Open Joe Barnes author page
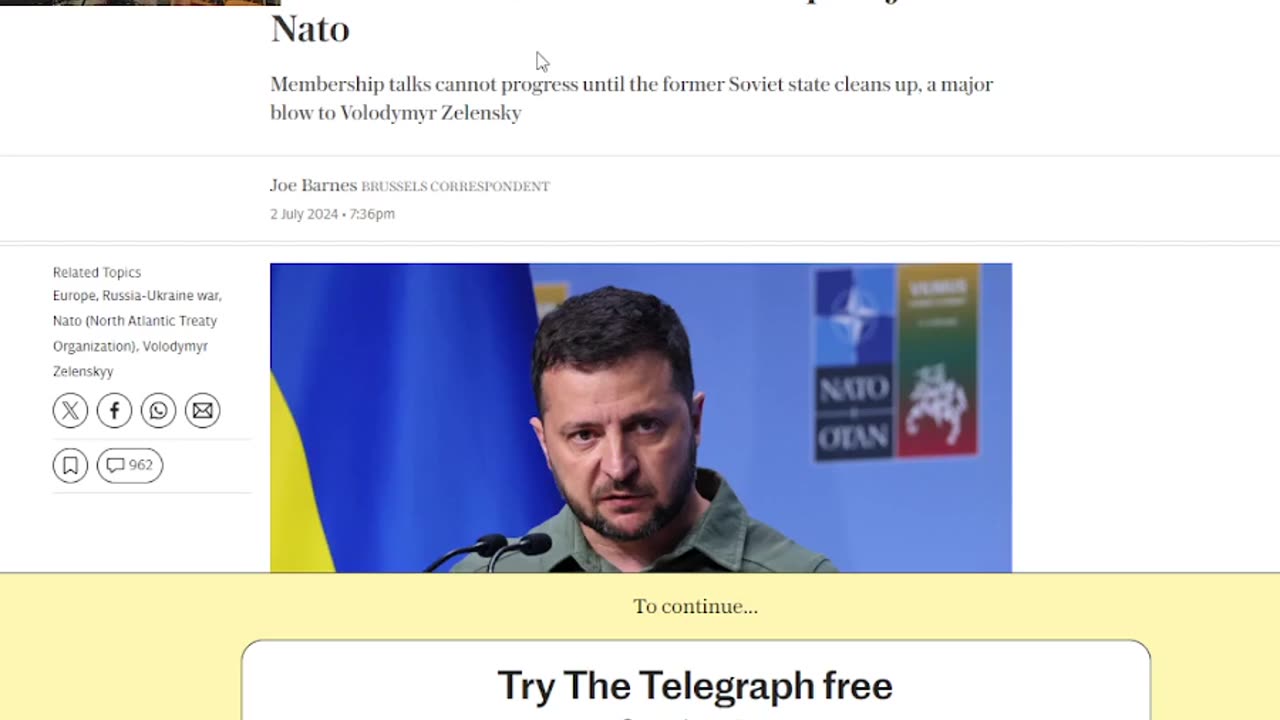Viewport: 1280px width, 720px height. coord(313,186)
